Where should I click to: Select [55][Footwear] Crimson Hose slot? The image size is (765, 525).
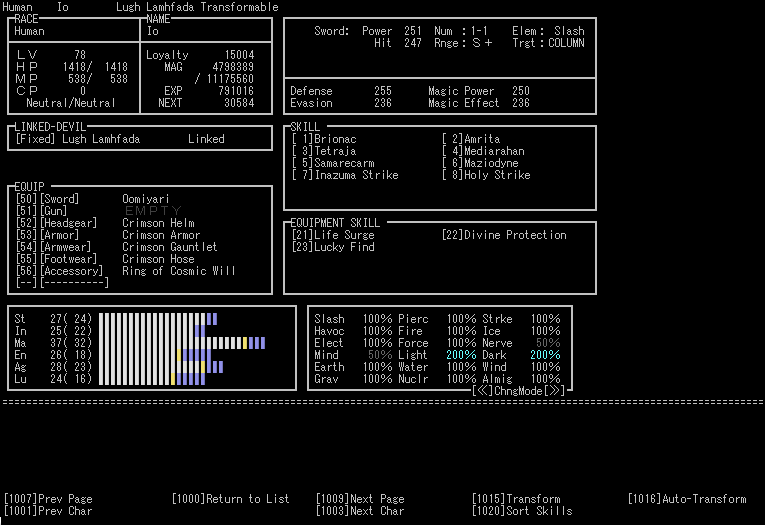(x=105, y=259)
